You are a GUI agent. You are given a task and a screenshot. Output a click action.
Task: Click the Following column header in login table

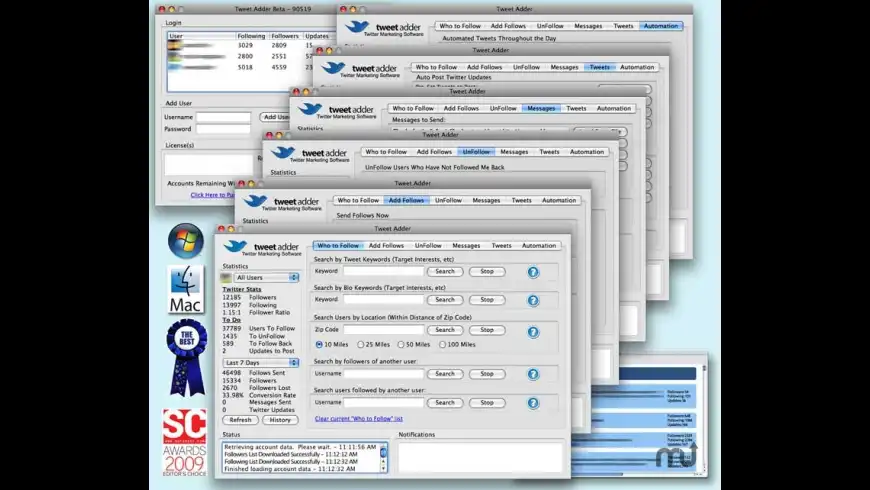[251, 36]
